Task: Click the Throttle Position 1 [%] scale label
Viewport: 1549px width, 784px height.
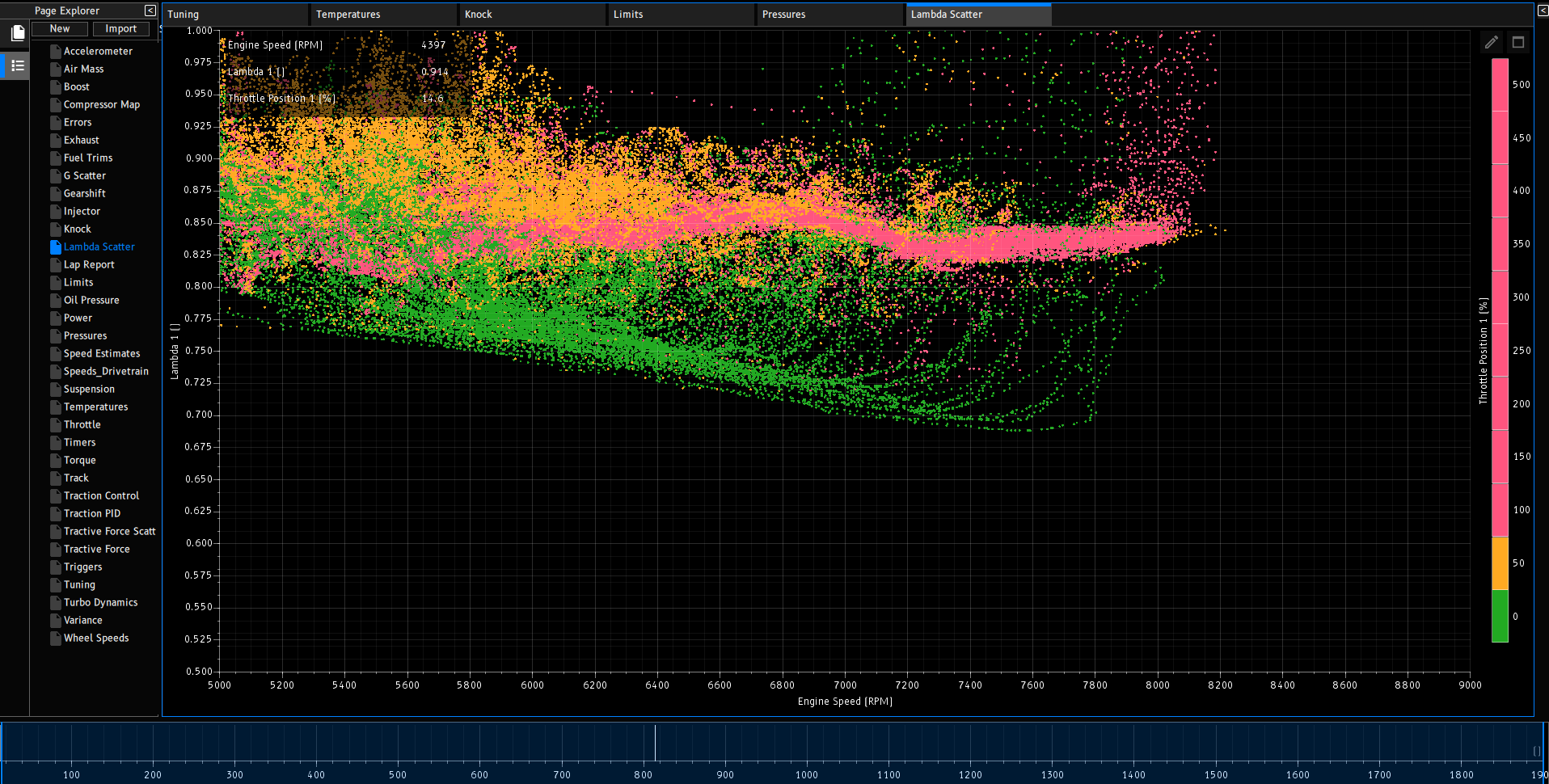Action: (1483, 351)
